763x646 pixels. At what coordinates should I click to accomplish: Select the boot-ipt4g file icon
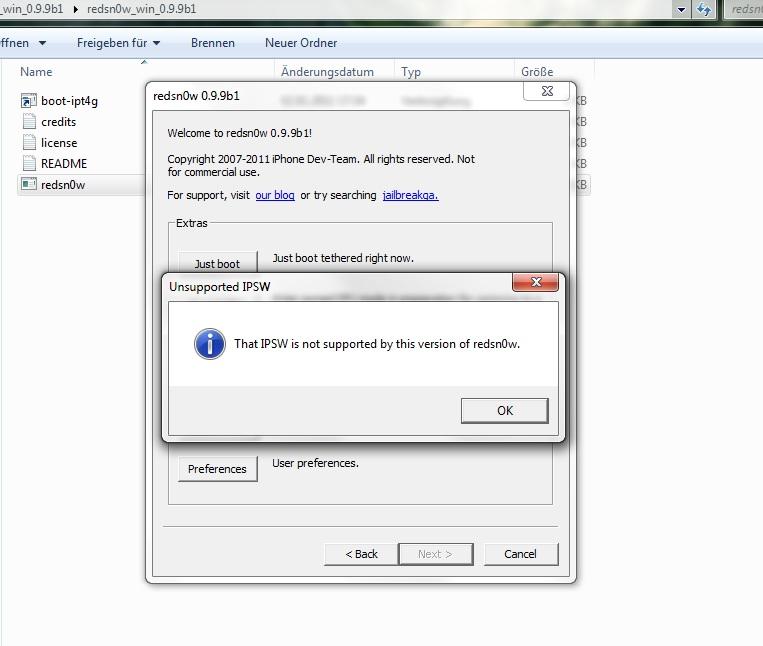point(29,101)
